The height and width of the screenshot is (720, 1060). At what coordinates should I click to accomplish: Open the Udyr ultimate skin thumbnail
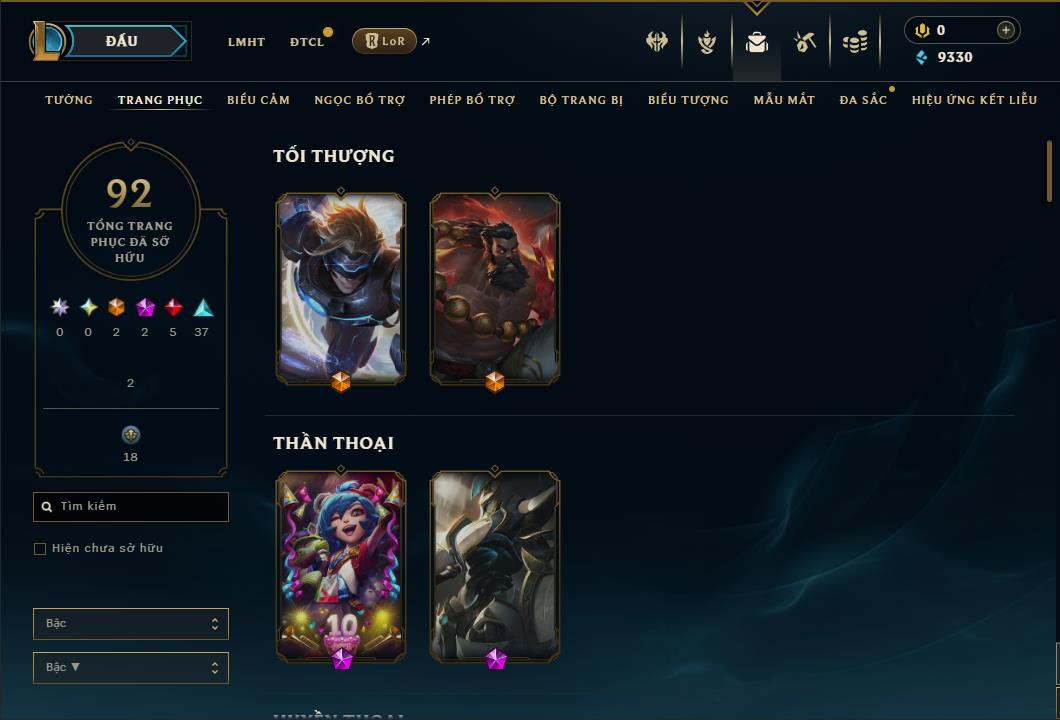point(495,289)
